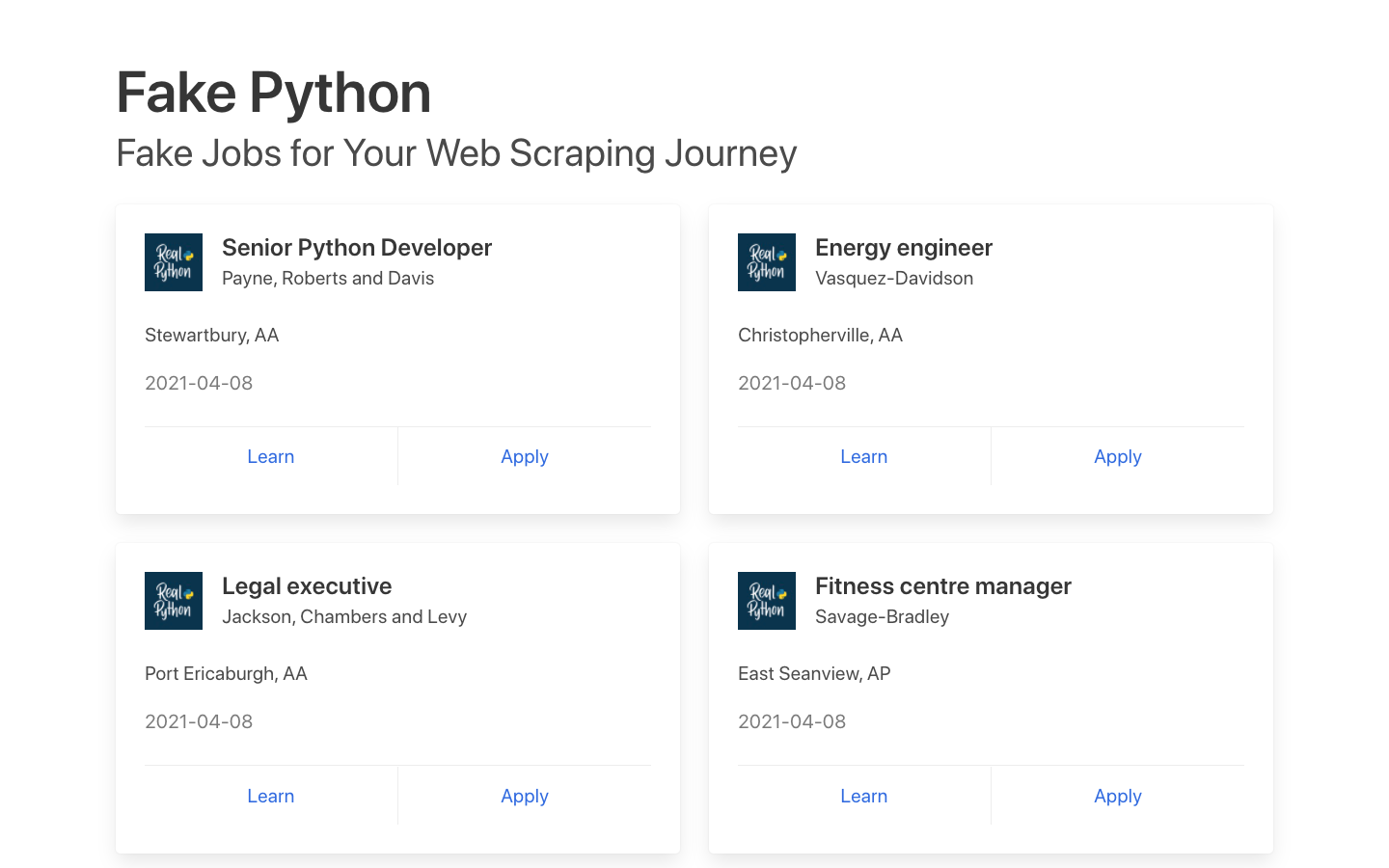Click Learn under Fitness centre manager
This screenshot has height=868, width=1389.
click(863, 795)
